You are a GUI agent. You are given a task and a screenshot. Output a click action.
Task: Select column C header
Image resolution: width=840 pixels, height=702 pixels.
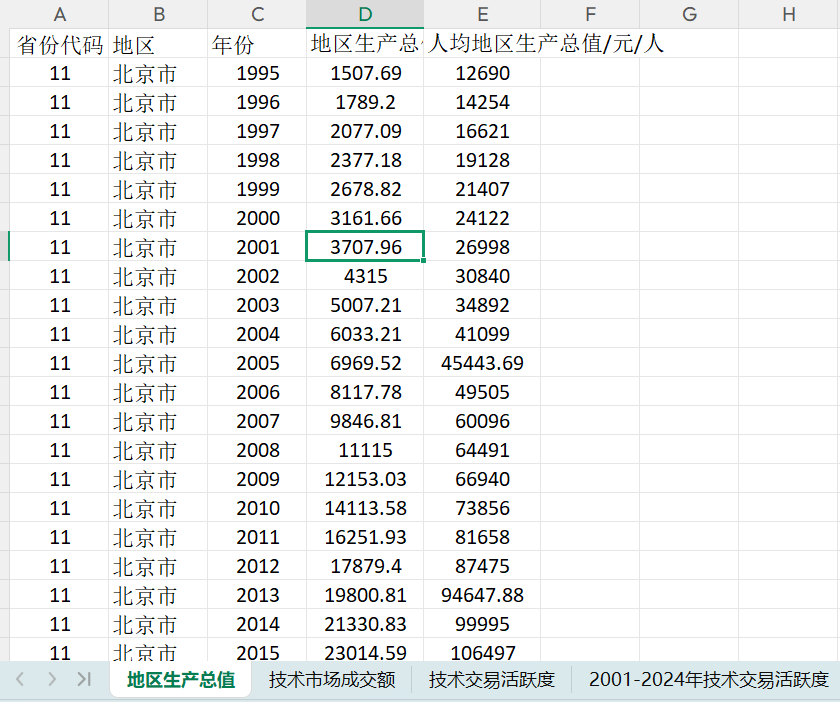pos(257,14)
